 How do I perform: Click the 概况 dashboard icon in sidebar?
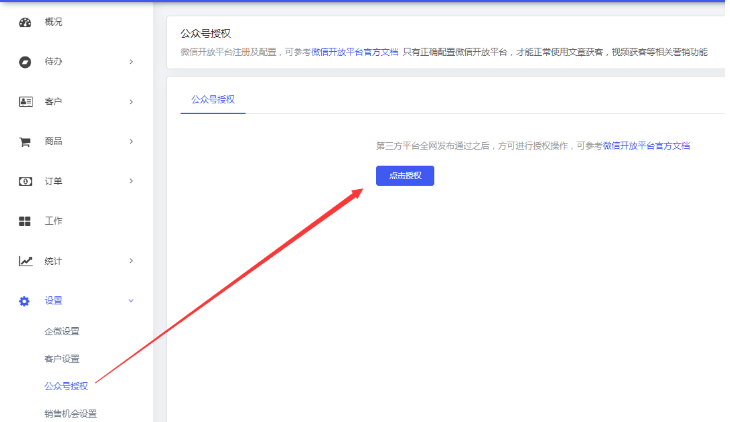pyautogui.click(x=25, y=22)
